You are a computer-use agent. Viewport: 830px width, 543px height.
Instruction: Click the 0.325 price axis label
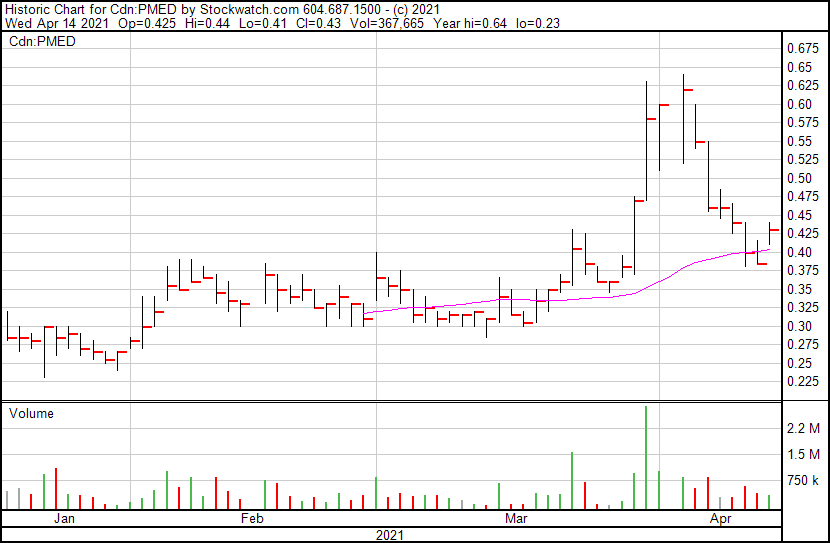[803, 307]
